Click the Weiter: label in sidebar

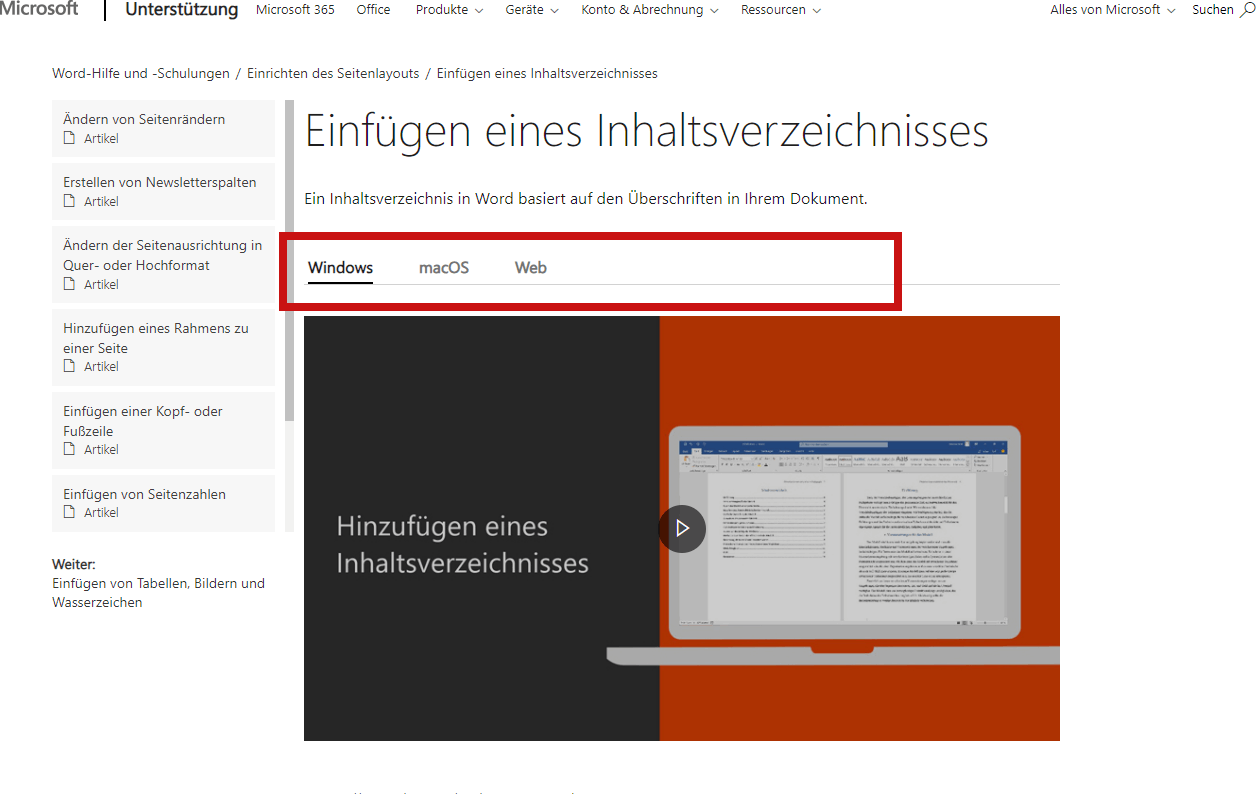(74, 564)
